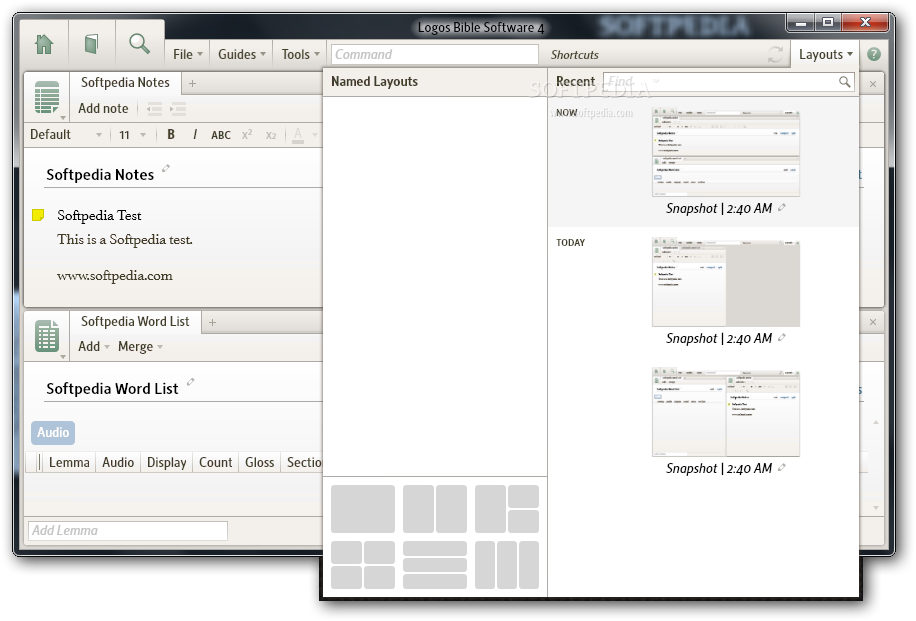Open the Tools menu
The height and width of the screenshot is (621, 916).
[x=300, y=54]
